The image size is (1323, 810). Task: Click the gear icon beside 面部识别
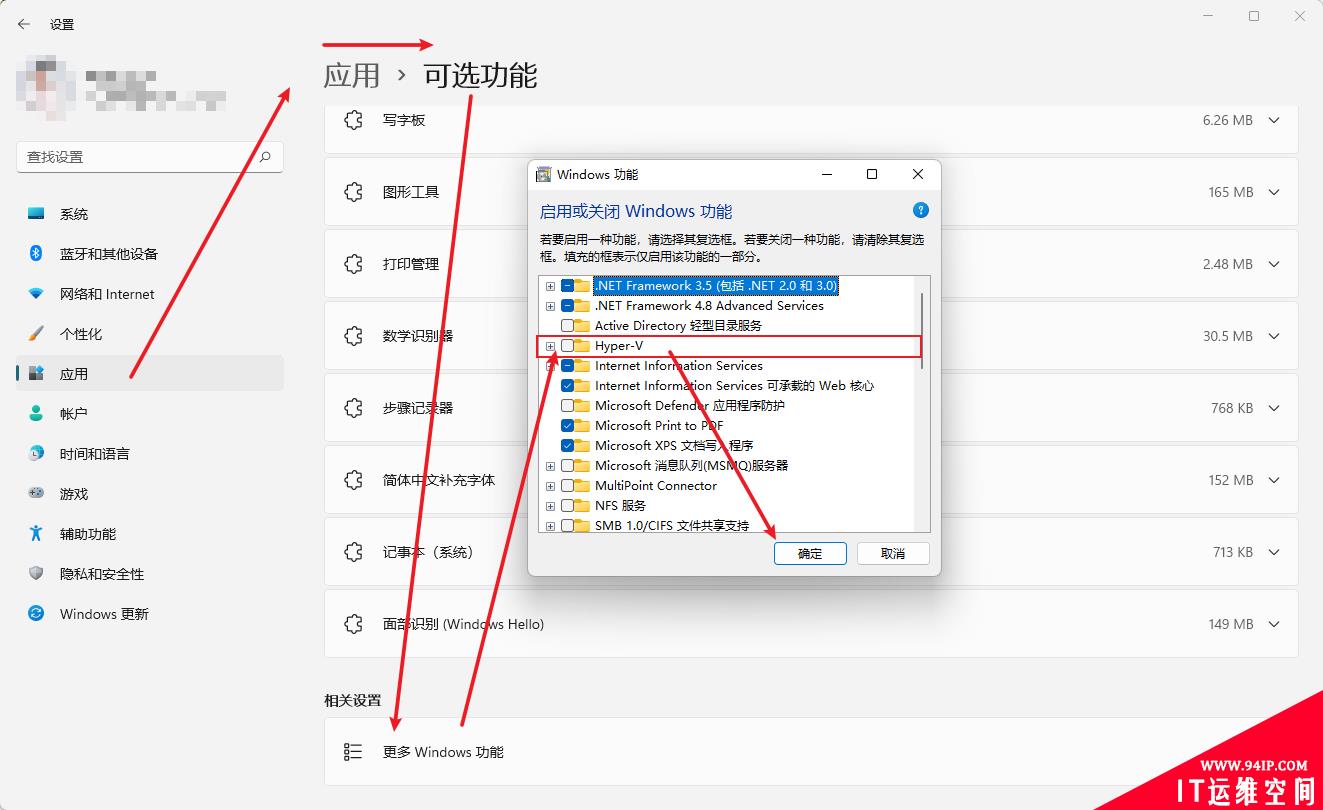pyautogui.click(x=353, y=624)
